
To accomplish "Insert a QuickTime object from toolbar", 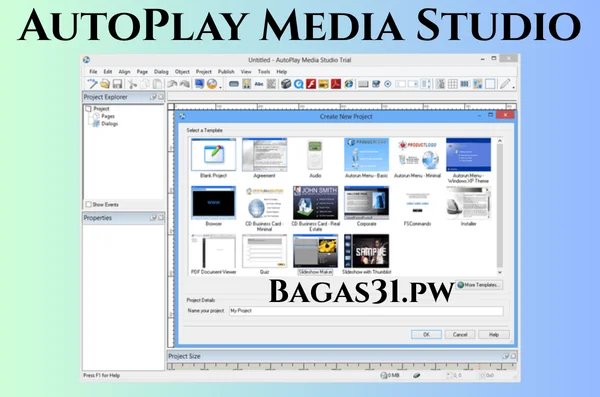I will pyautogui.click(x=298, y=84).
